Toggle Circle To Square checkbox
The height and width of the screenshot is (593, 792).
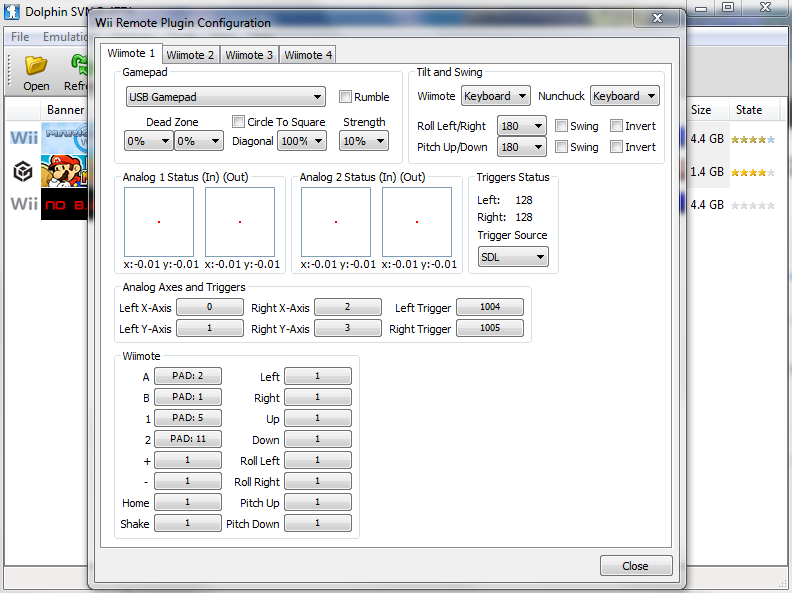[x=238, y=121]
